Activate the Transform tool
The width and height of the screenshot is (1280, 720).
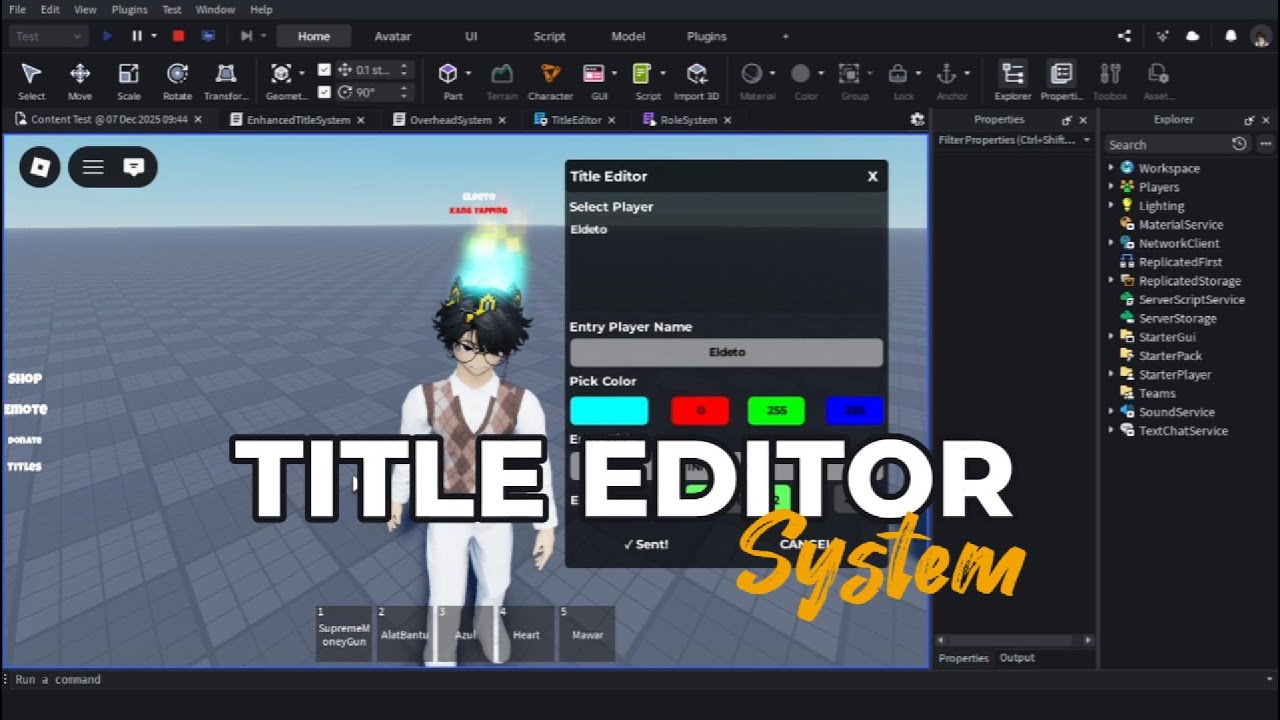click(x=226, y=81)
